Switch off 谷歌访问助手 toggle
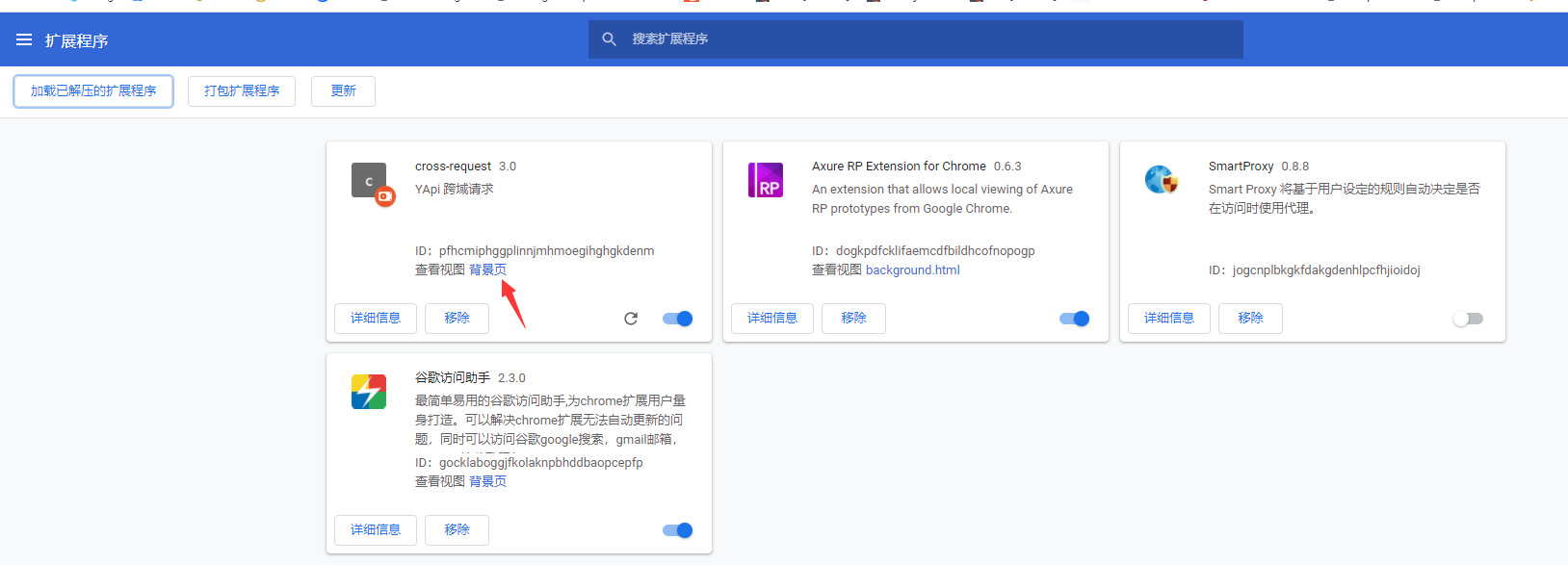The image size is (1568, 565). [678, 530]
